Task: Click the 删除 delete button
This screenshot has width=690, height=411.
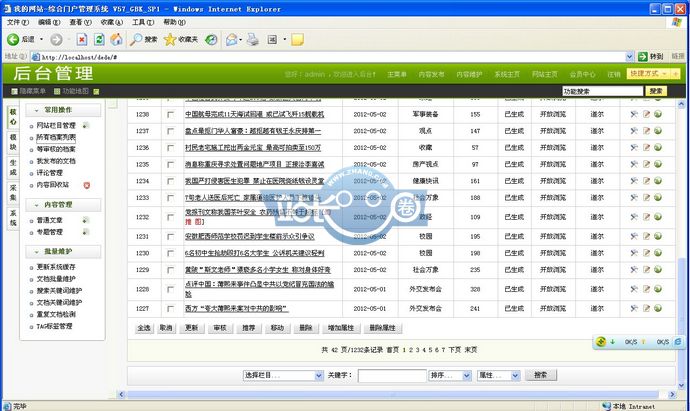Action: [305, 328]
